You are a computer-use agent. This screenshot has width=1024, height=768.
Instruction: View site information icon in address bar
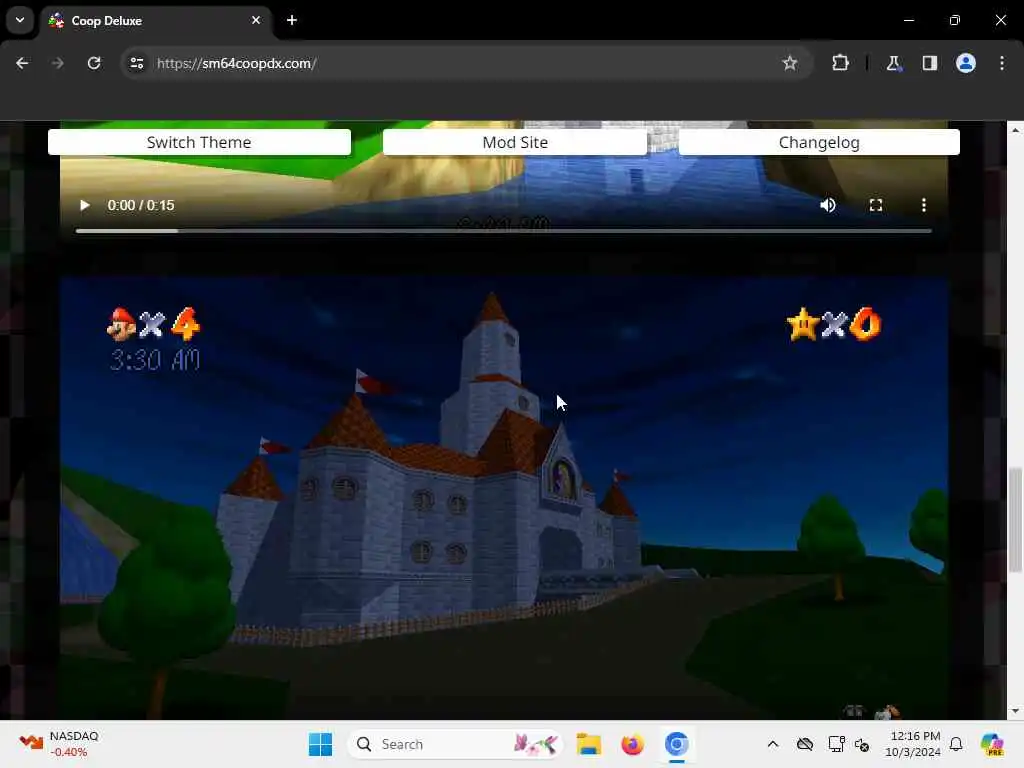pos(136,63)
